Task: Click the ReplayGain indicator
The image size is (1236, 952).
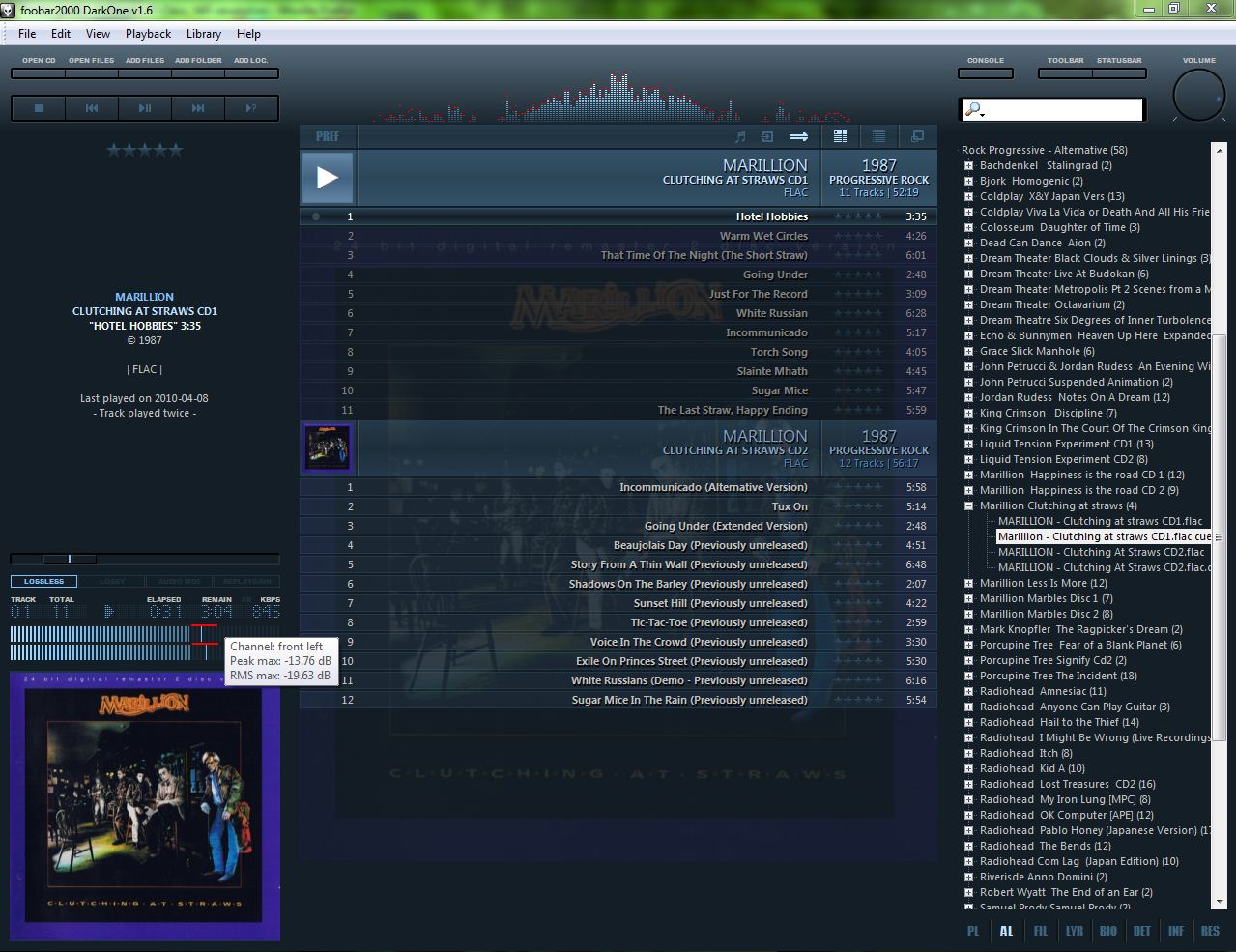Action: pos(246,582)
